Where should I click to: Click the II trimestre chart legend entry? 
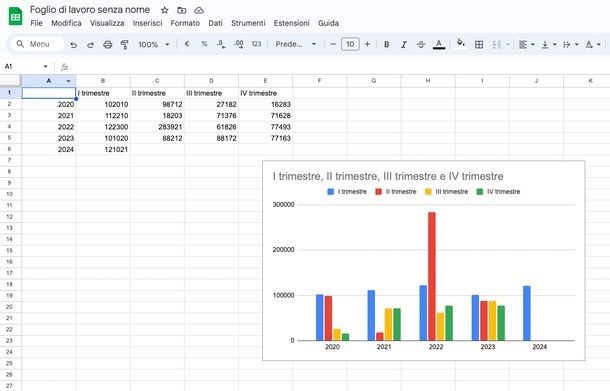click(396, 192)
